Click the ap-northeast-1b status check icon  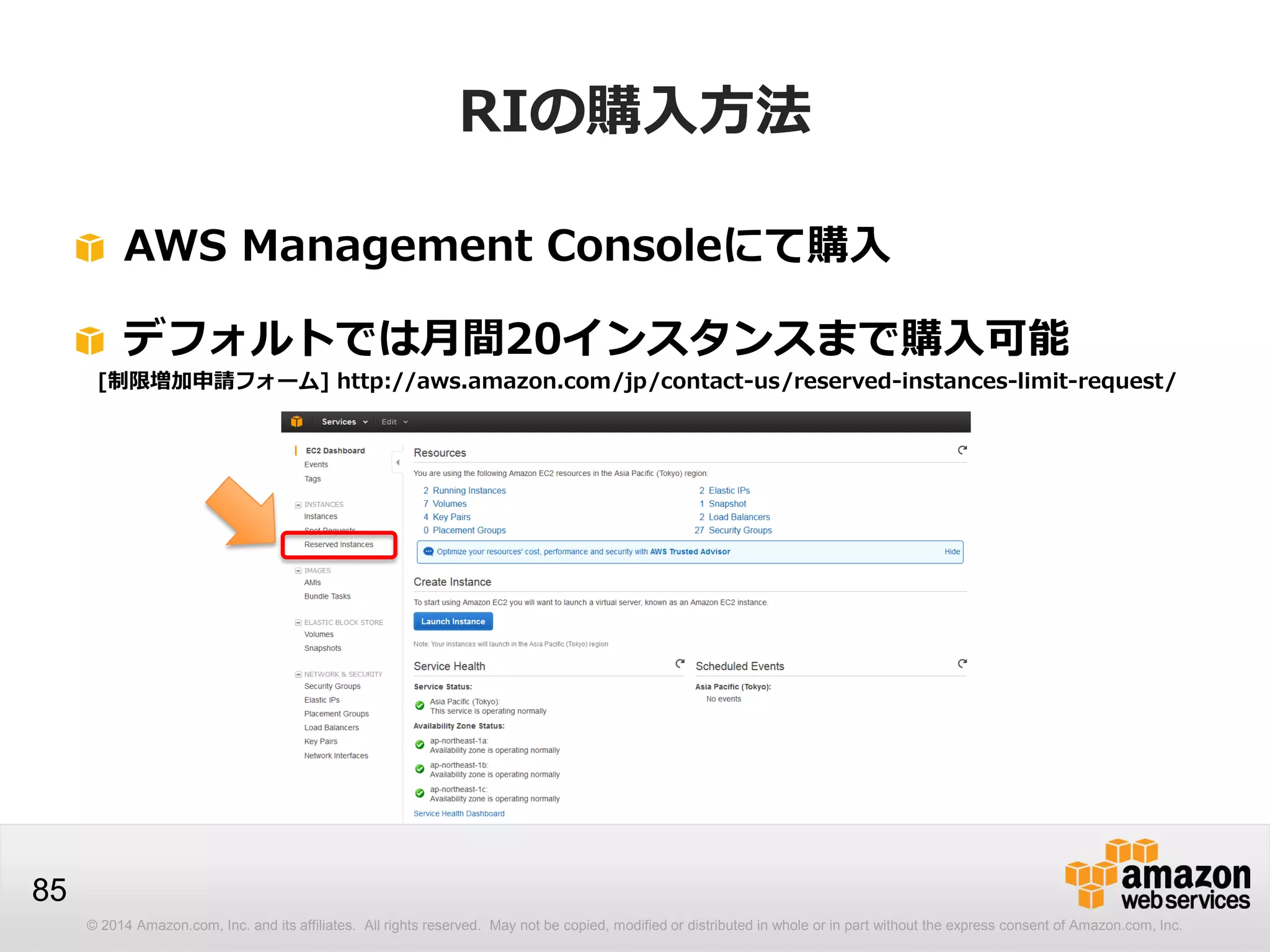(420, 769)
